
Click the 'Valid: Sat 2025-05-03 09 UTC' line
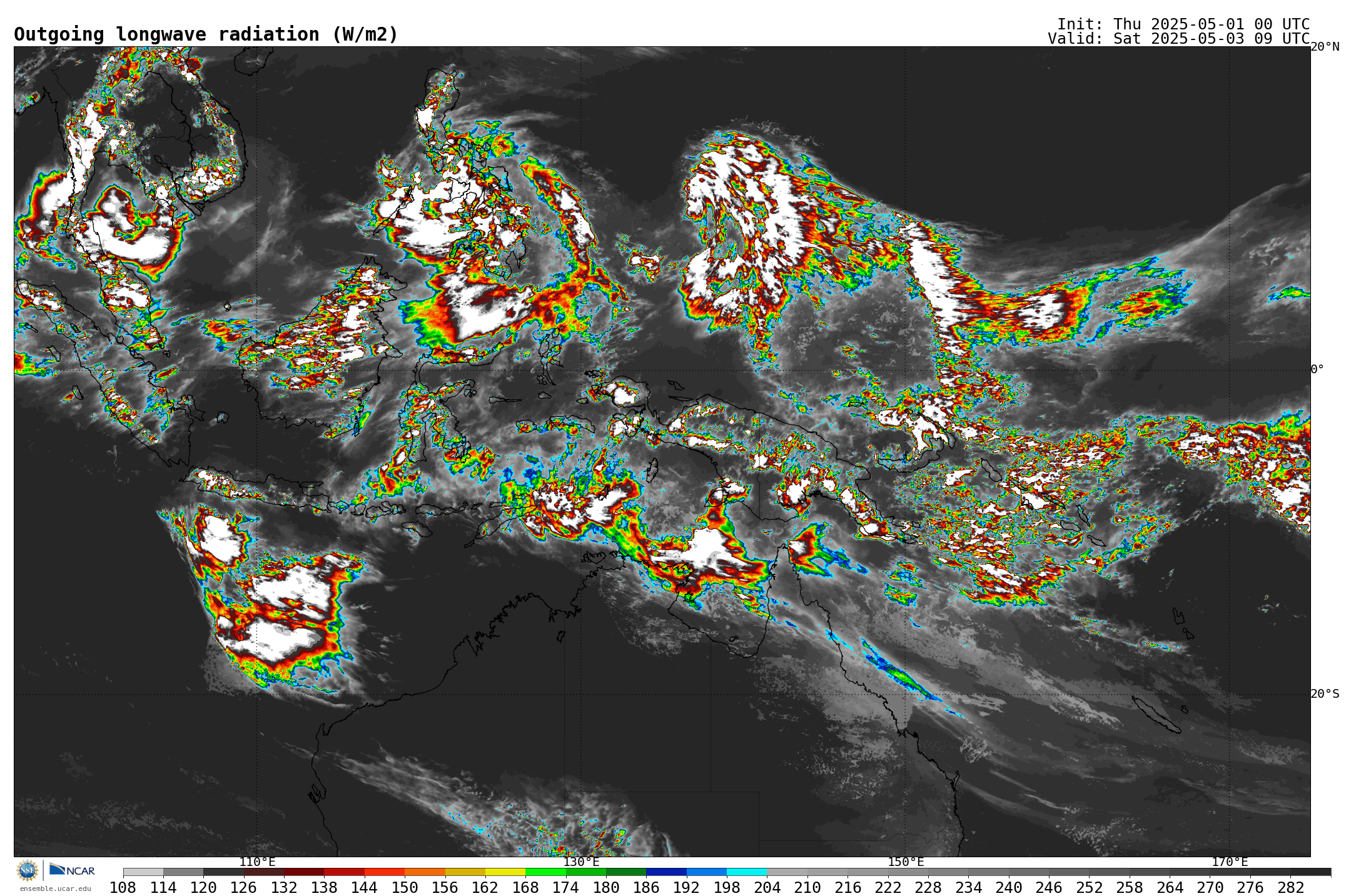point(1179,39)
